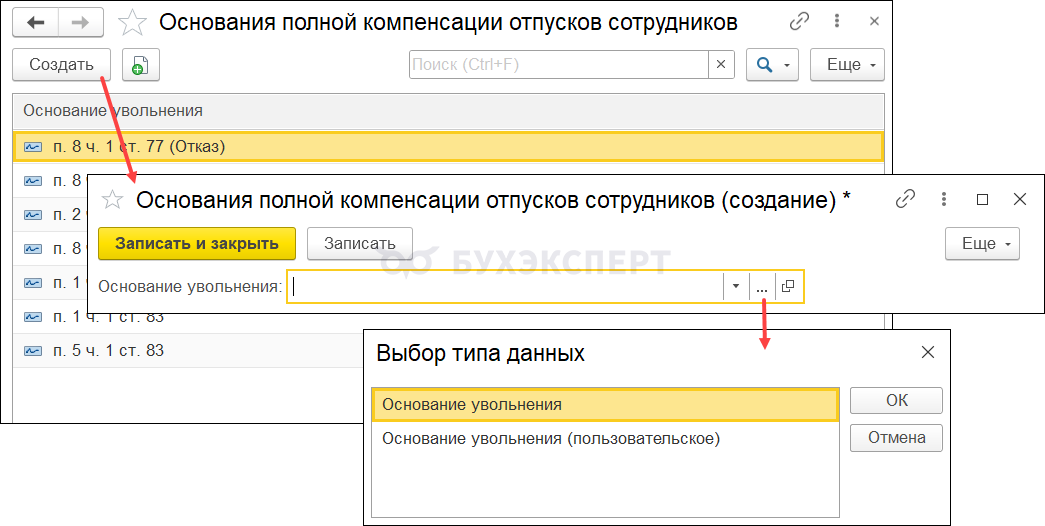Image resolution: width=1045 pixels, height=526 pixels.
Task: Focus the Поиск (Ctrl+F) search field
Action: [558, 65]
